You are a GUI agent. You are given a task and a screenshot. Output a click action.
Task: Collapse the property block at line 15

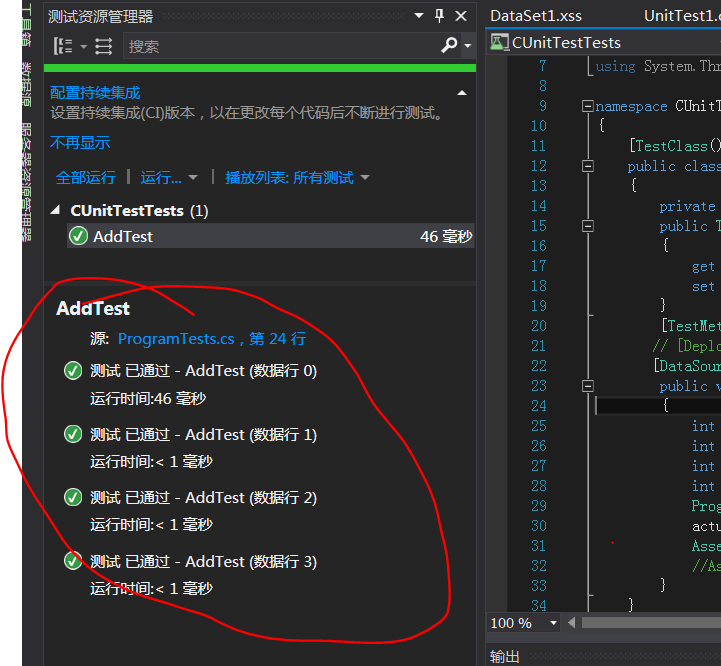[x=587, y=226]
